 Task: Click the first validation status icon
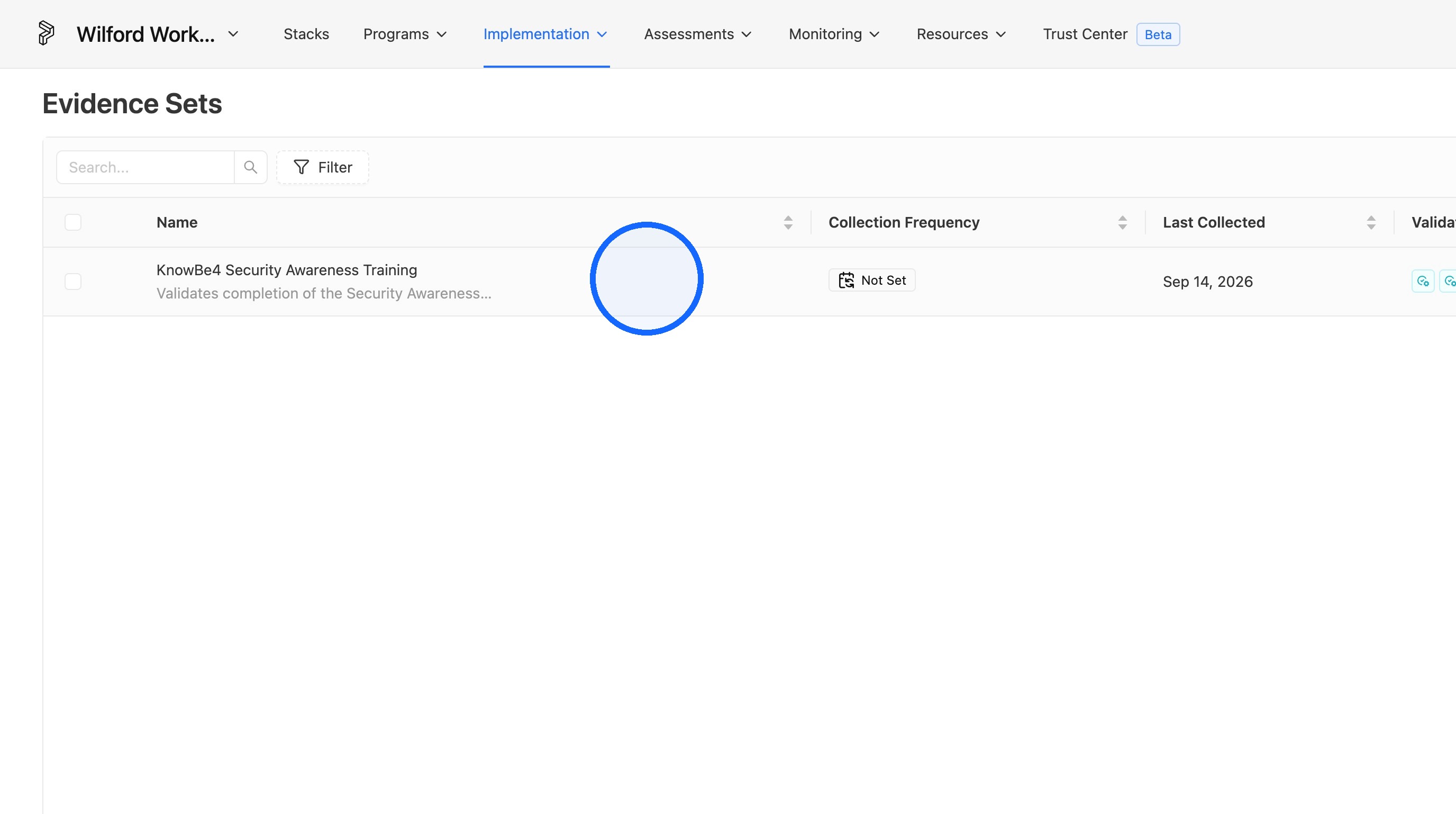point(1423,281)
